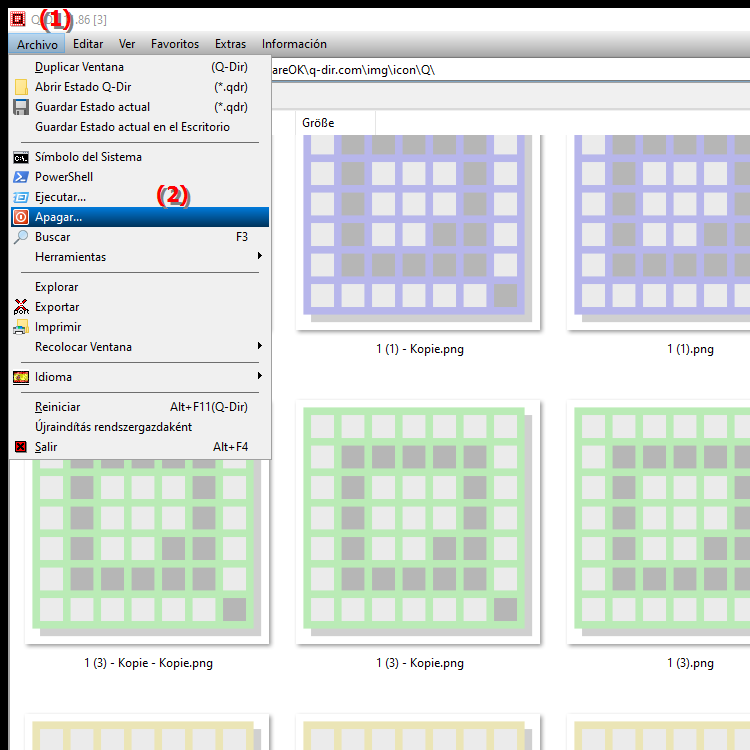Screen dimensions: 750x750
Task: Select thumbnail 1 (1).png
Action: (x=658, y=232)
